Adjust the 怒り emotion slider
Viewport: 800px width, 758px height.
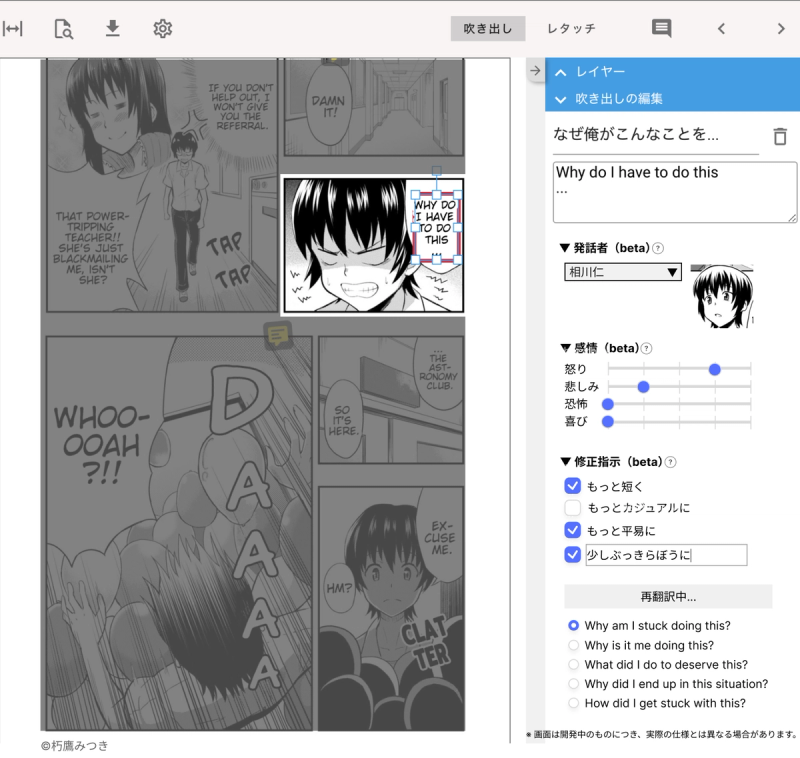coord(714,369)
